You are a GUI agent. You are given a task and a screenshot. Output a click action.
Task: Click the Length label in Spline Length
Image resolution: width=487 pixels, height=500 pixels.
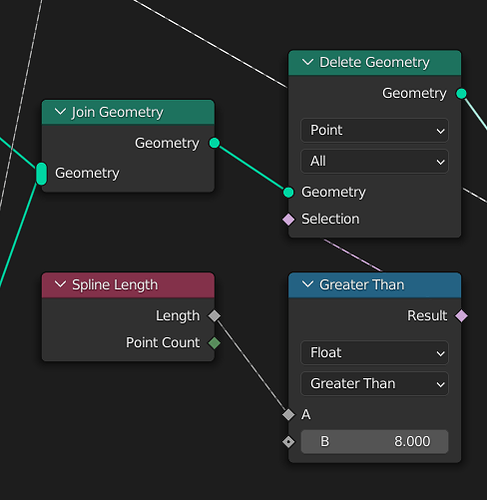[x=178, y=316]
